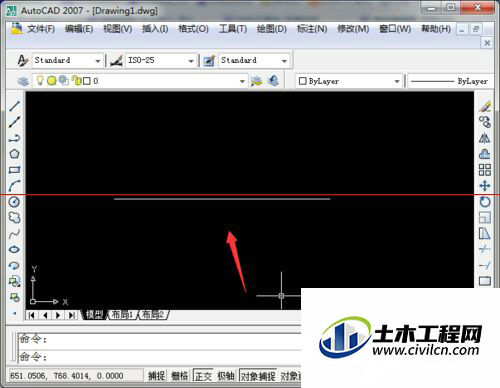The image size is (500, 388).
Task: Select the Trim tool
Action: [x=485, y=249]
